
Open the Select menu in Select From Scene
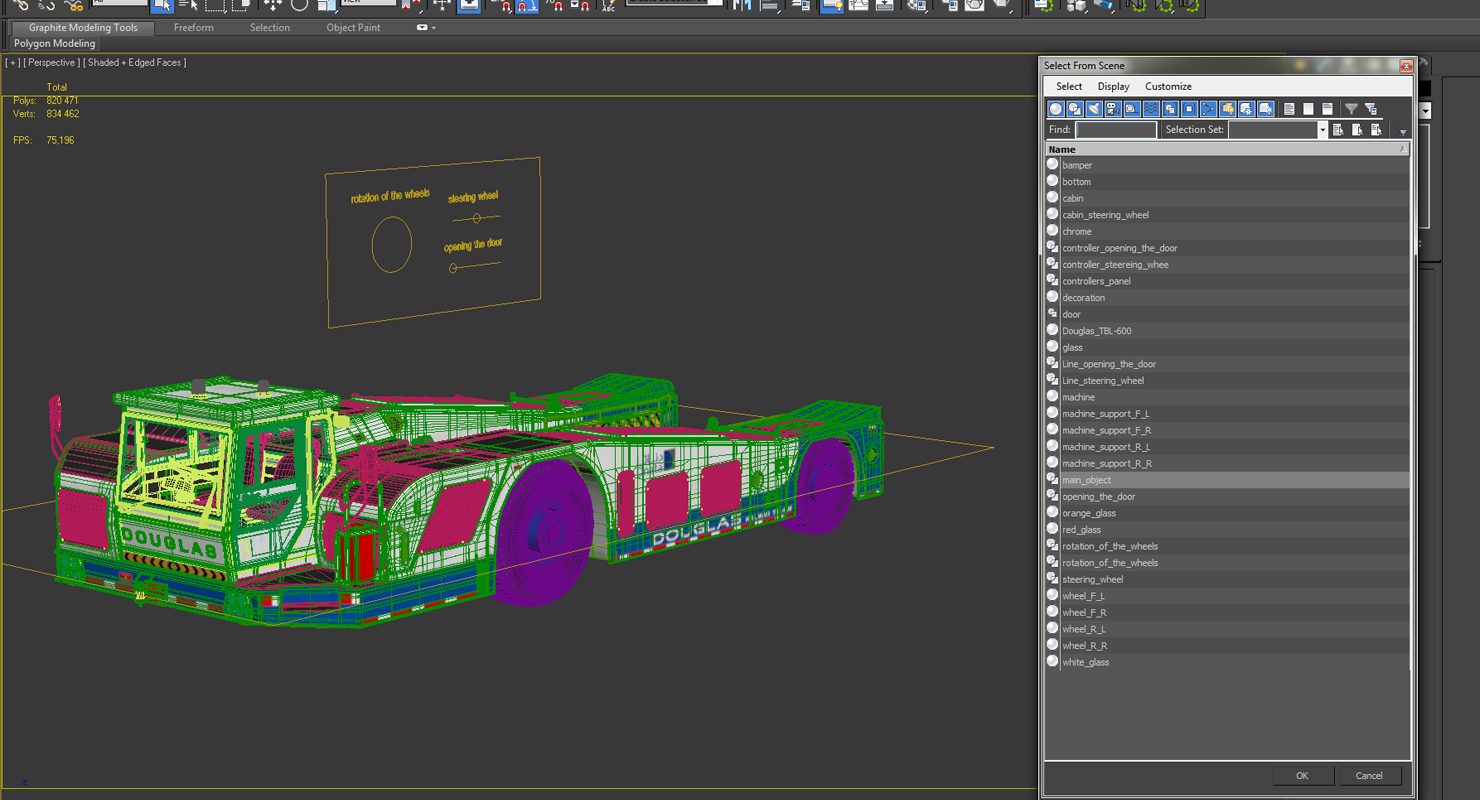pyautogui.click(x=1069, y=87)
